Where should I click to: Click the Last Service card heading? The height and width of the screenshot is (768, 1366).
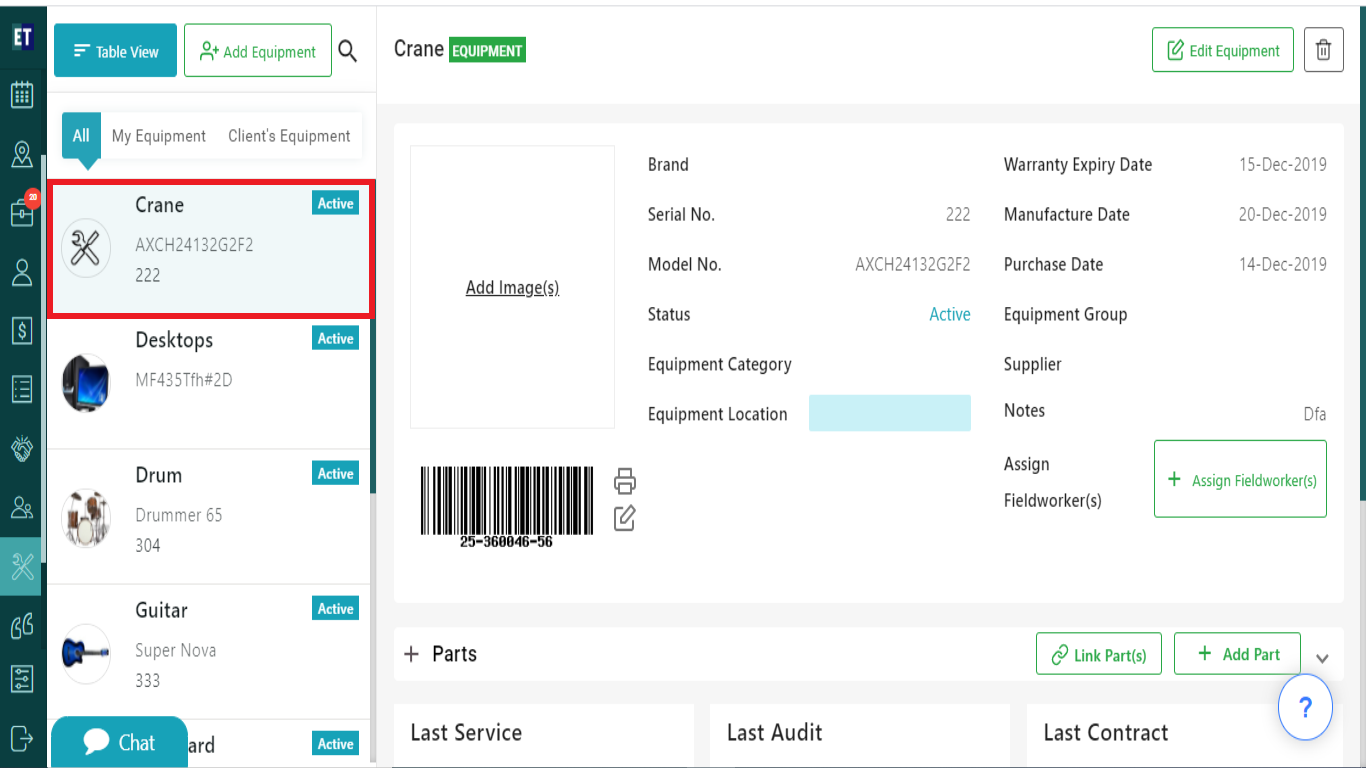(466, 732)
